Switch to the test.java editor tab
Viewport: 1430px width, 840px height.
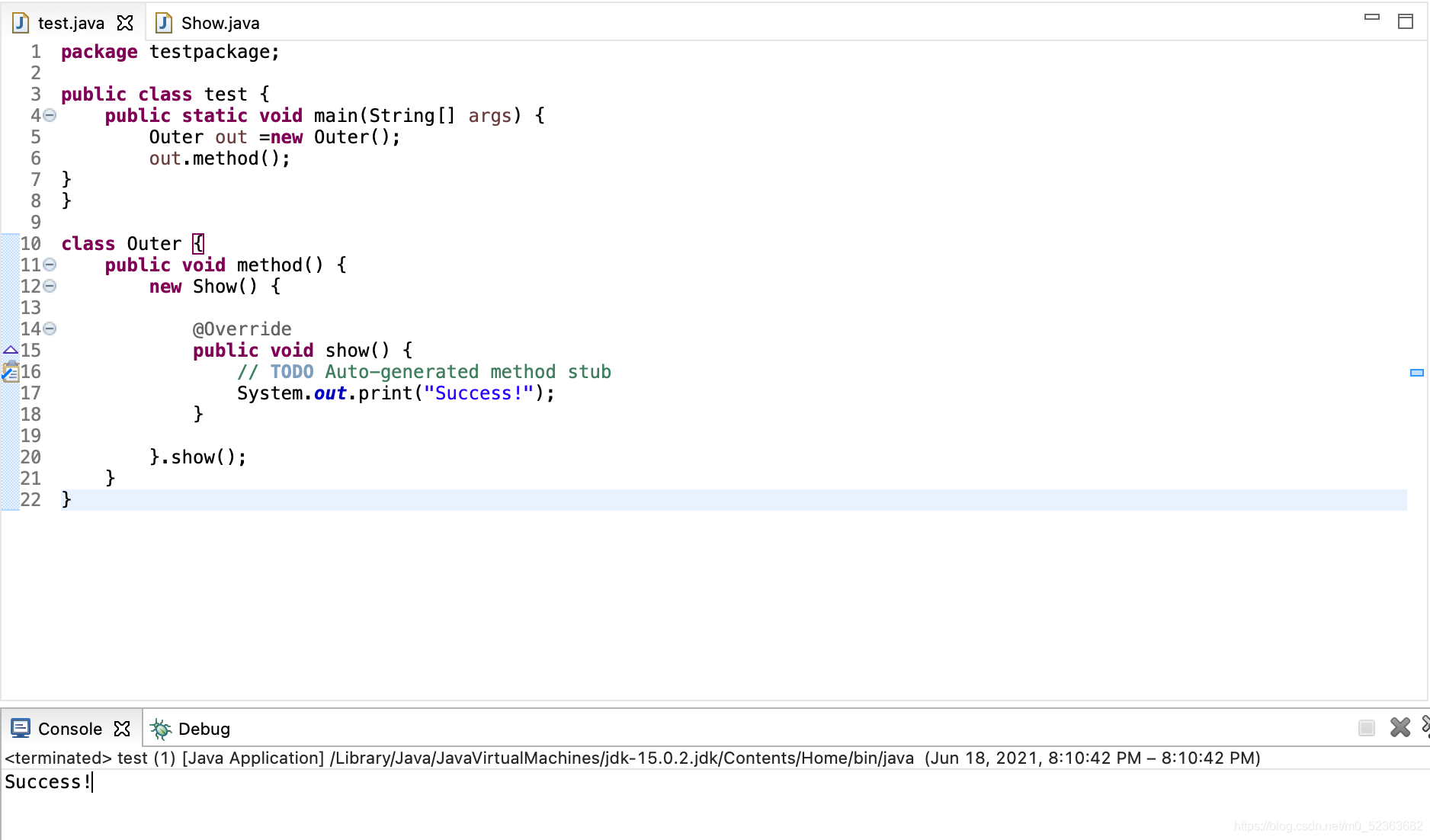pos(71,23)
